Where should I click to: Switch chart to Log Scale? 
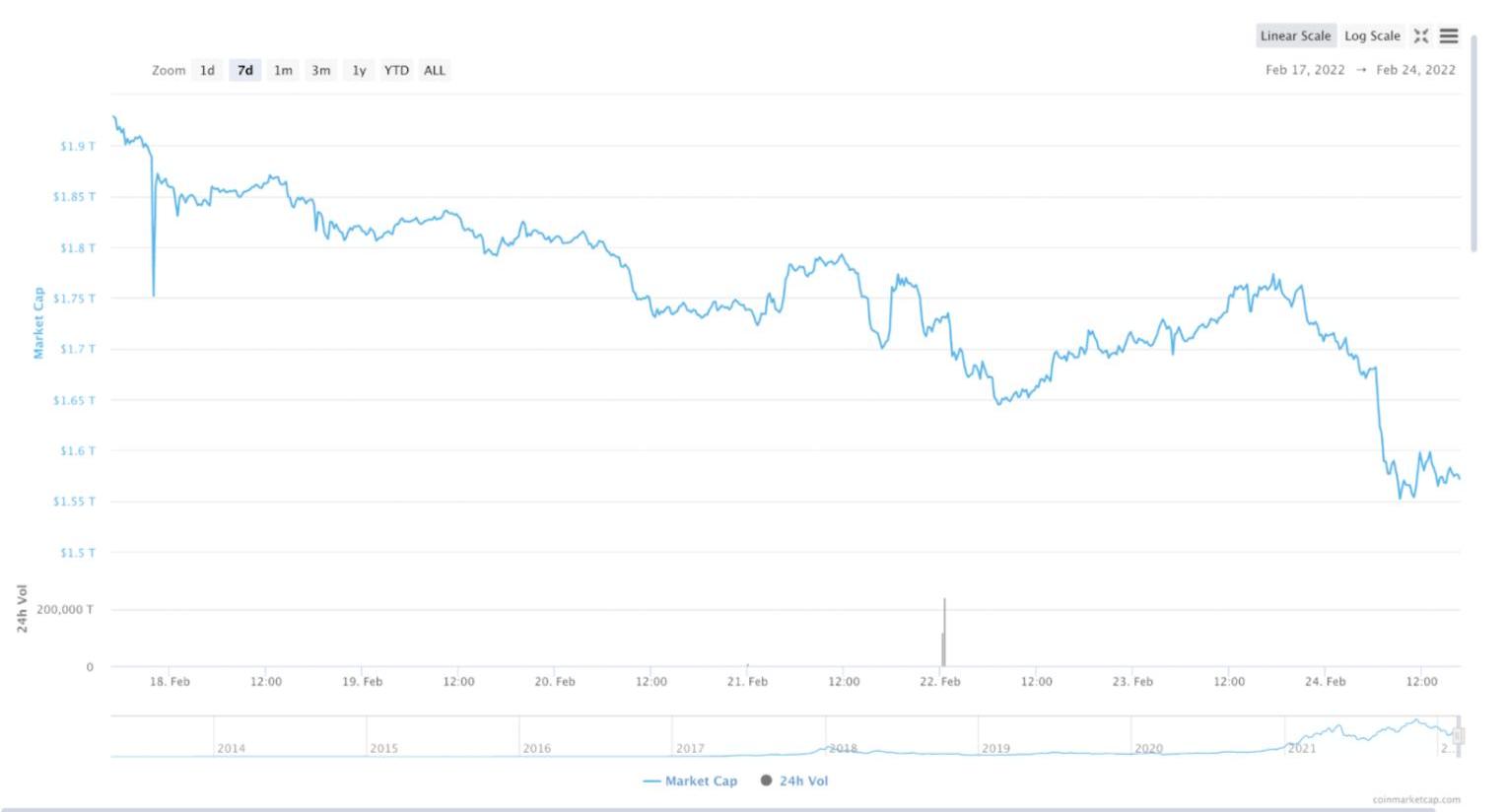[1371, 36]
